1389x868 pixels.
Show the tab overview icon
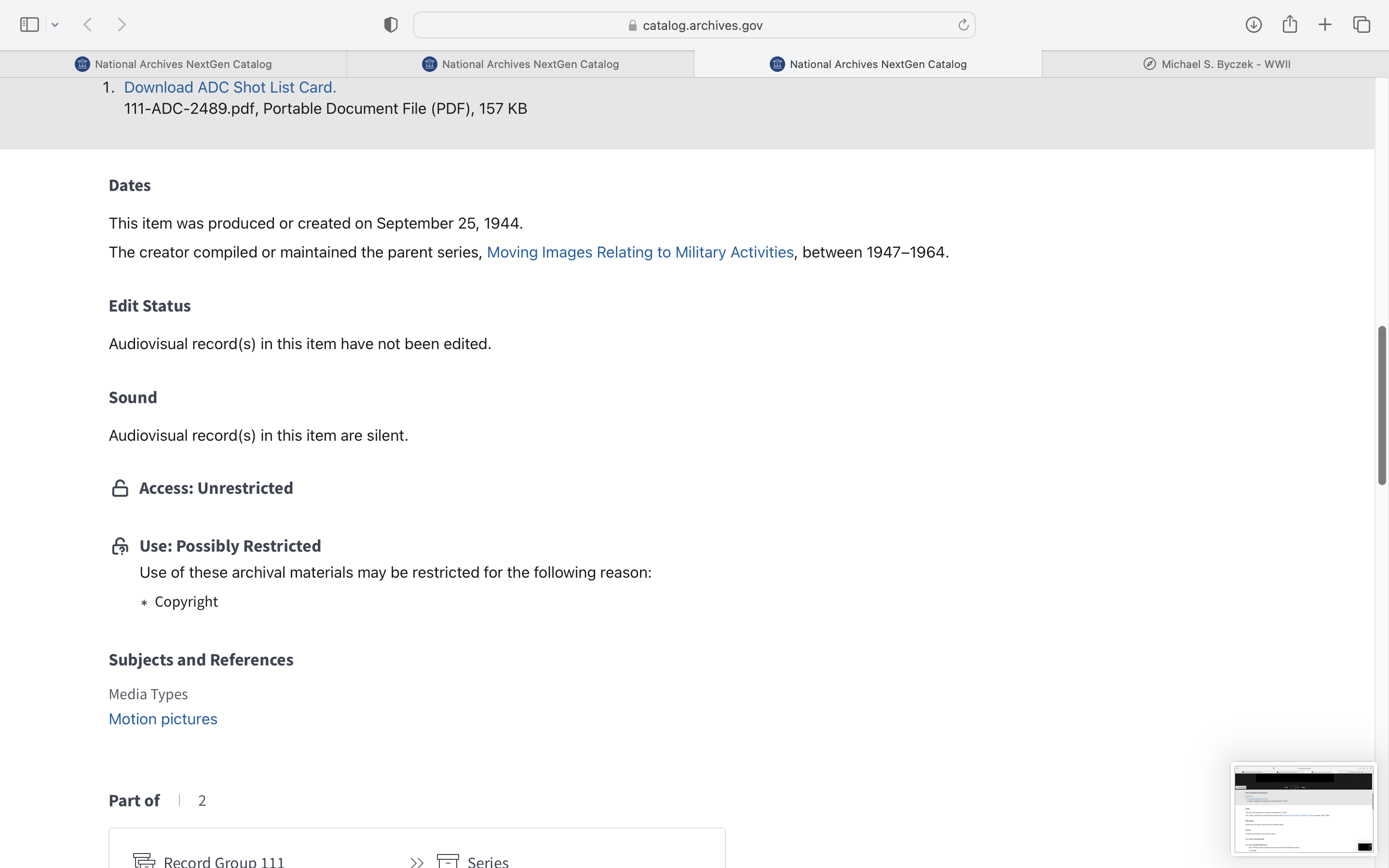coord(1362,25)
